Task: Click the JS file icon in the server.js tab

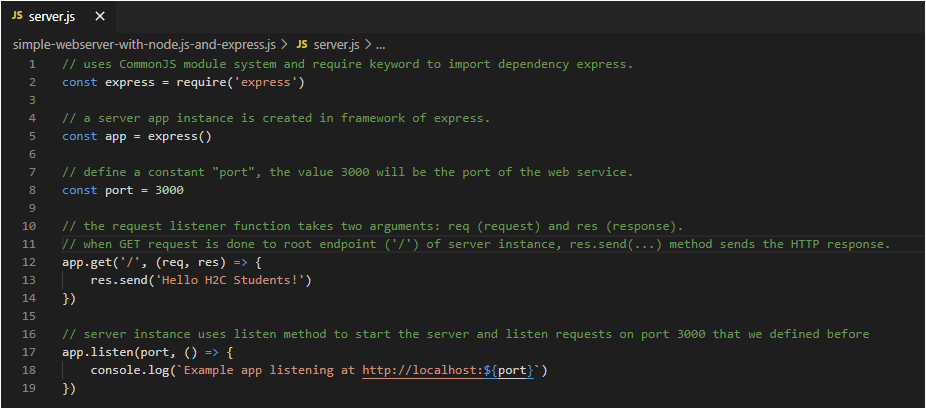Action: click(17, 17)
